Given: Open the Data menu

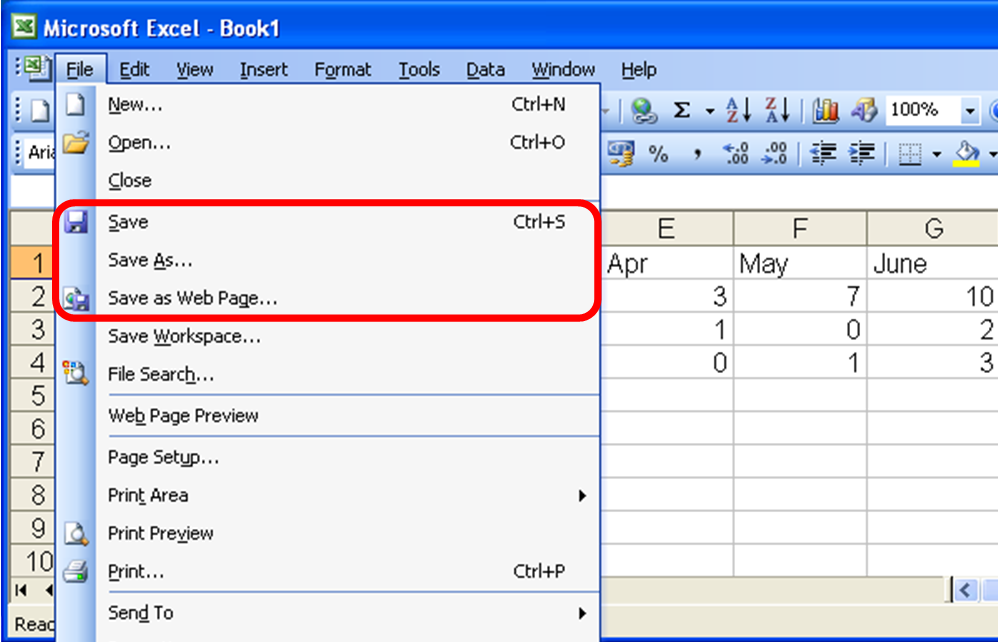Looking at the screenshot, I should pyautogui.click(x=485, y=69).
